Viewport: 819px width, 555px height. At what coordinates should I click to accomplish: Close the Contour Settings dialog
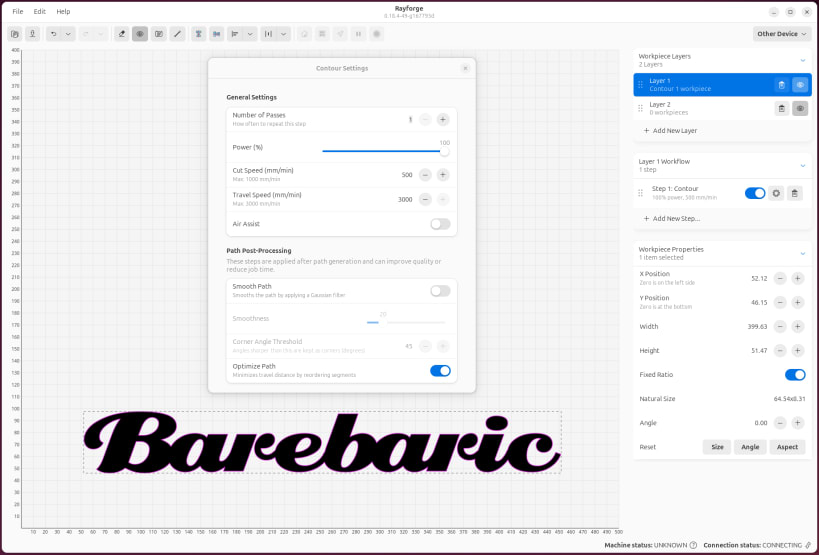pos(465,68)
